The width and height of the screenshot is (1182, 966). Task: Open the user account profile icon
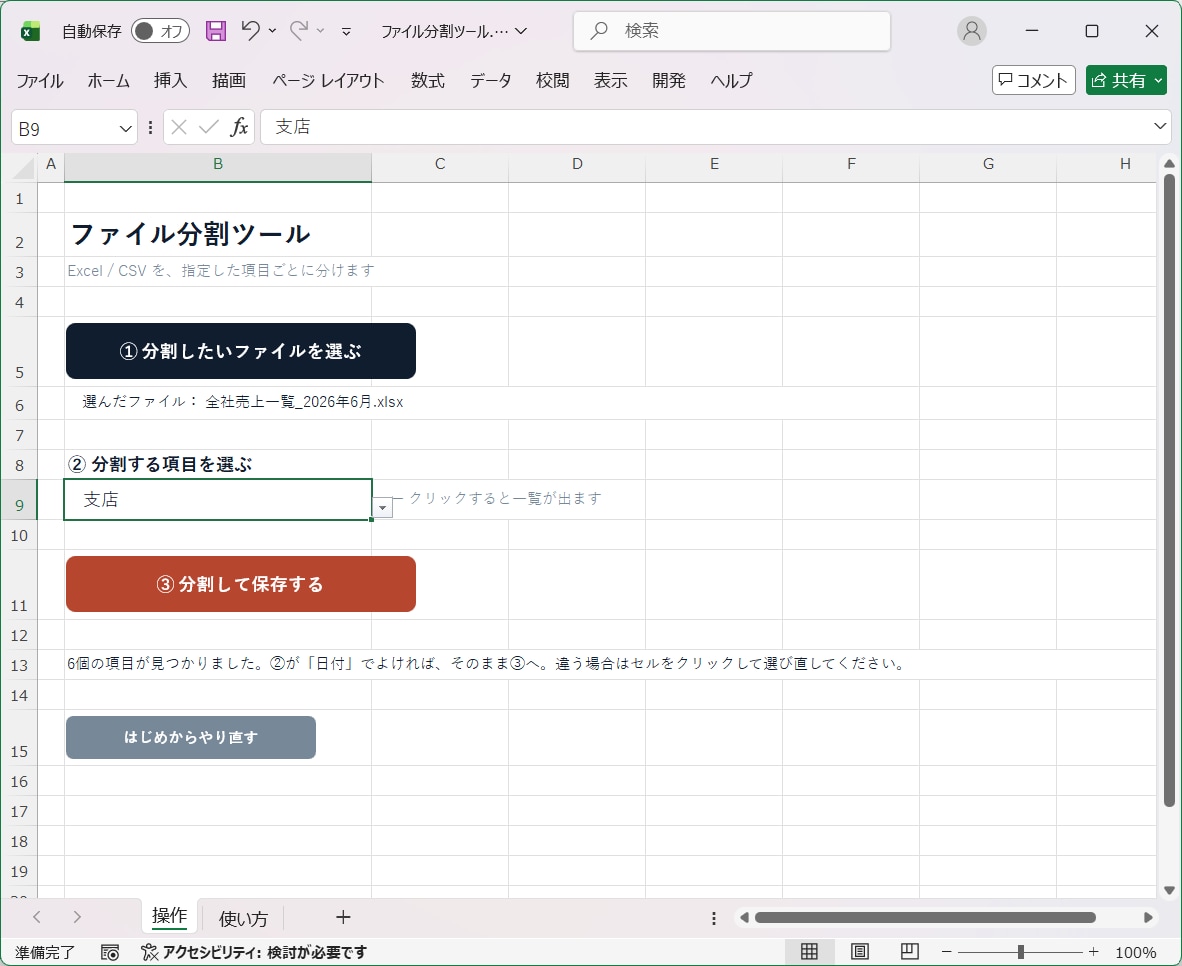coord(972,31)
